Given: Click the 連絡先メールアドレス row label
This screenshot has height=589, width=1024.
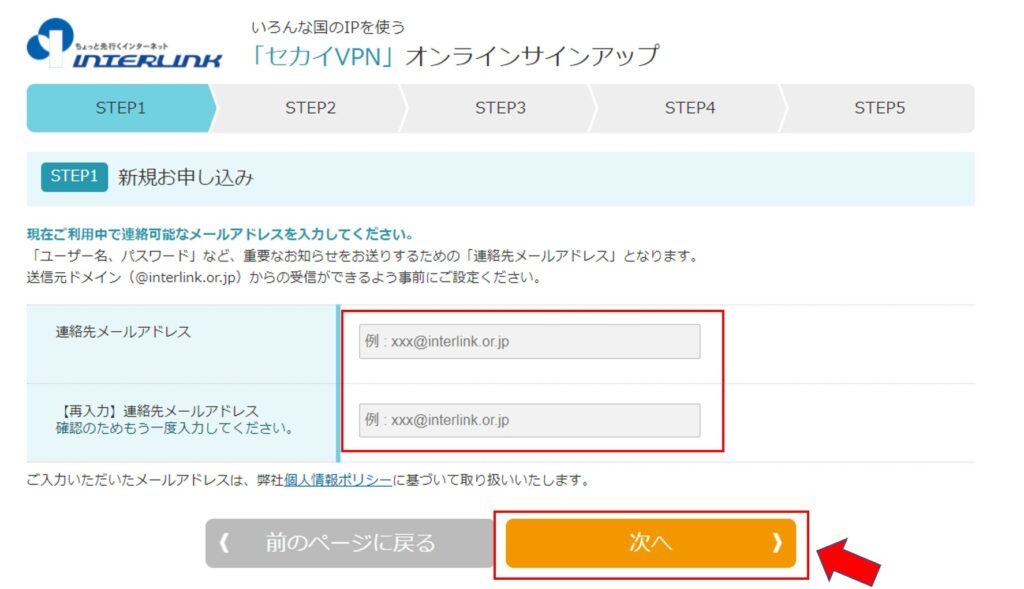Looking at the screenshot, I should (123, 332).
